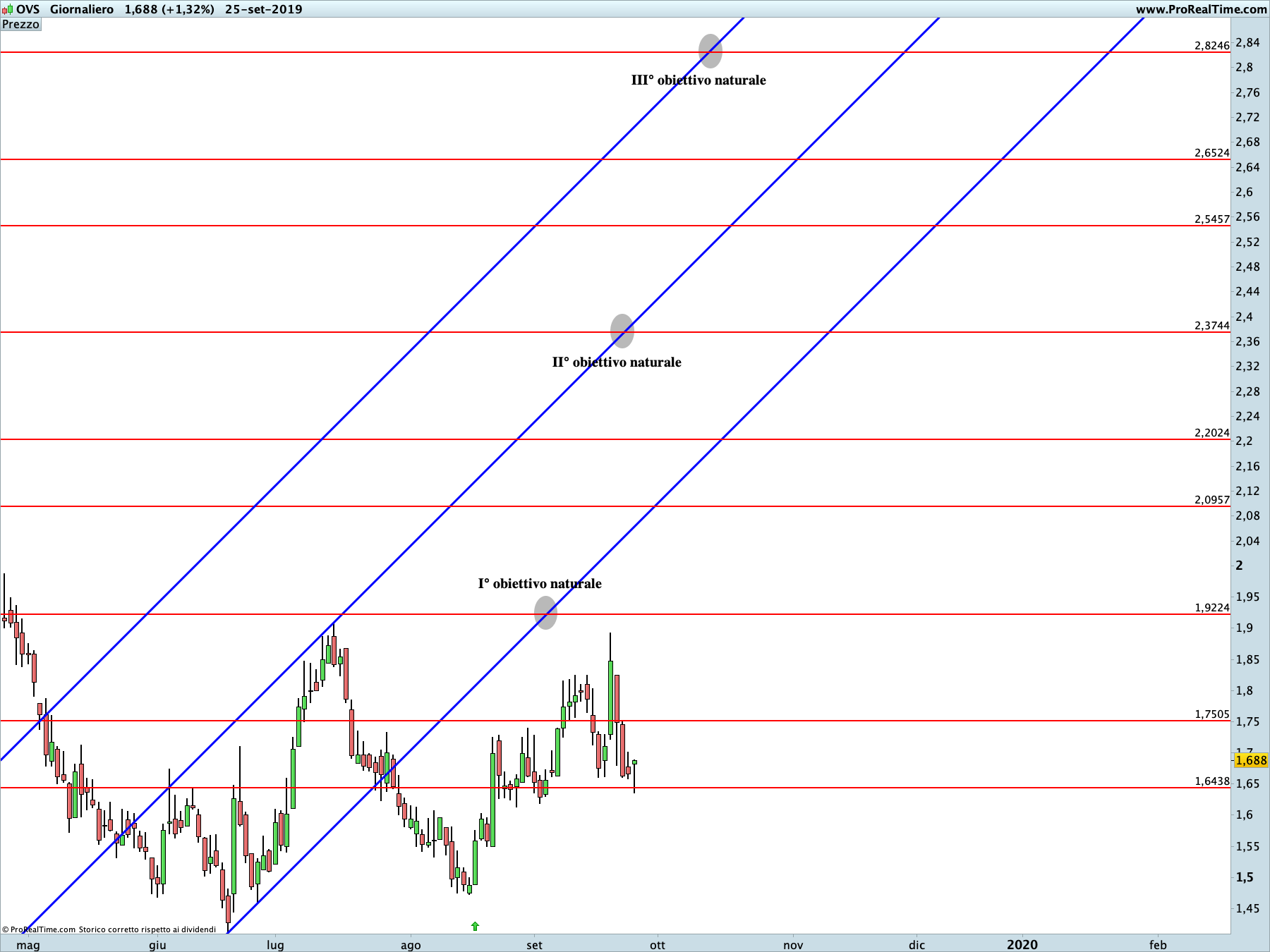This screenshot has height=952, width=1270.
Task: Click the mag month label
Action: (28, 945)
